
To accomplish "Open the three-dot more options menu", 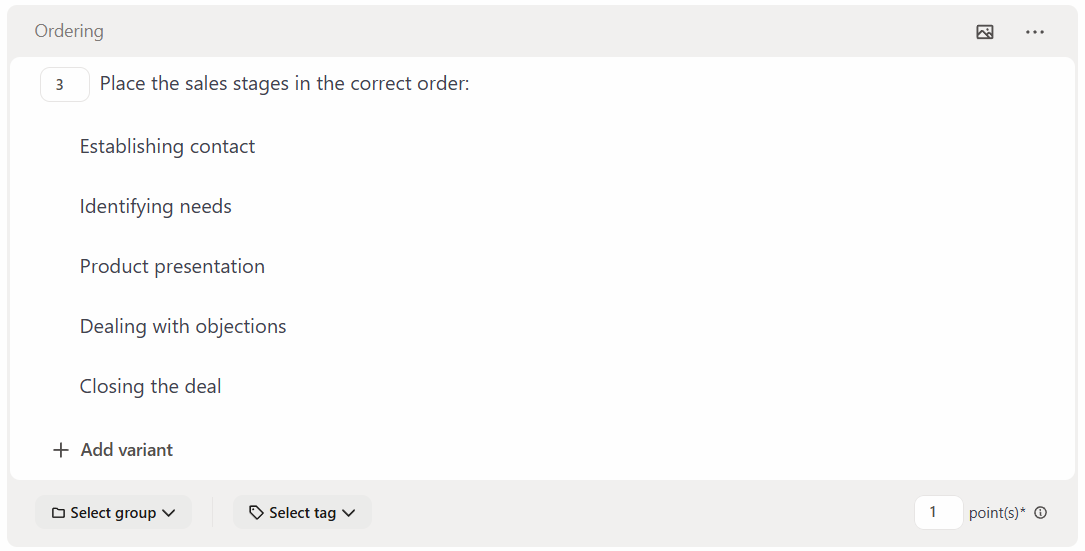I will pos(1035,32).
